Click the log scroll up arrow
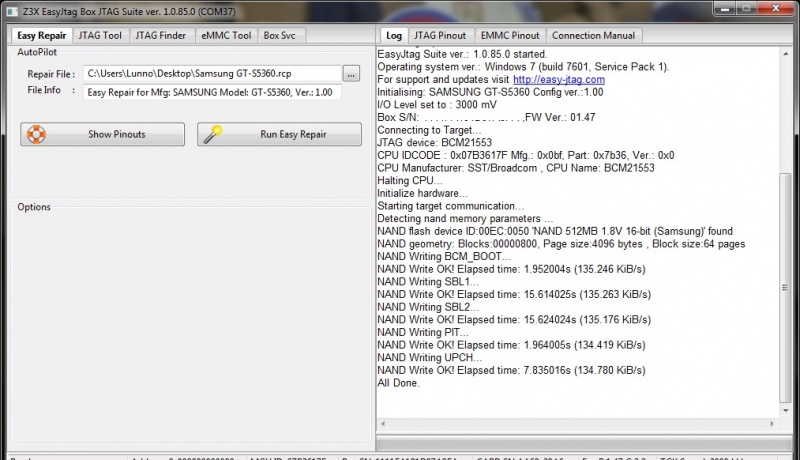The image size is (800, 460). (x=786, y=54)
